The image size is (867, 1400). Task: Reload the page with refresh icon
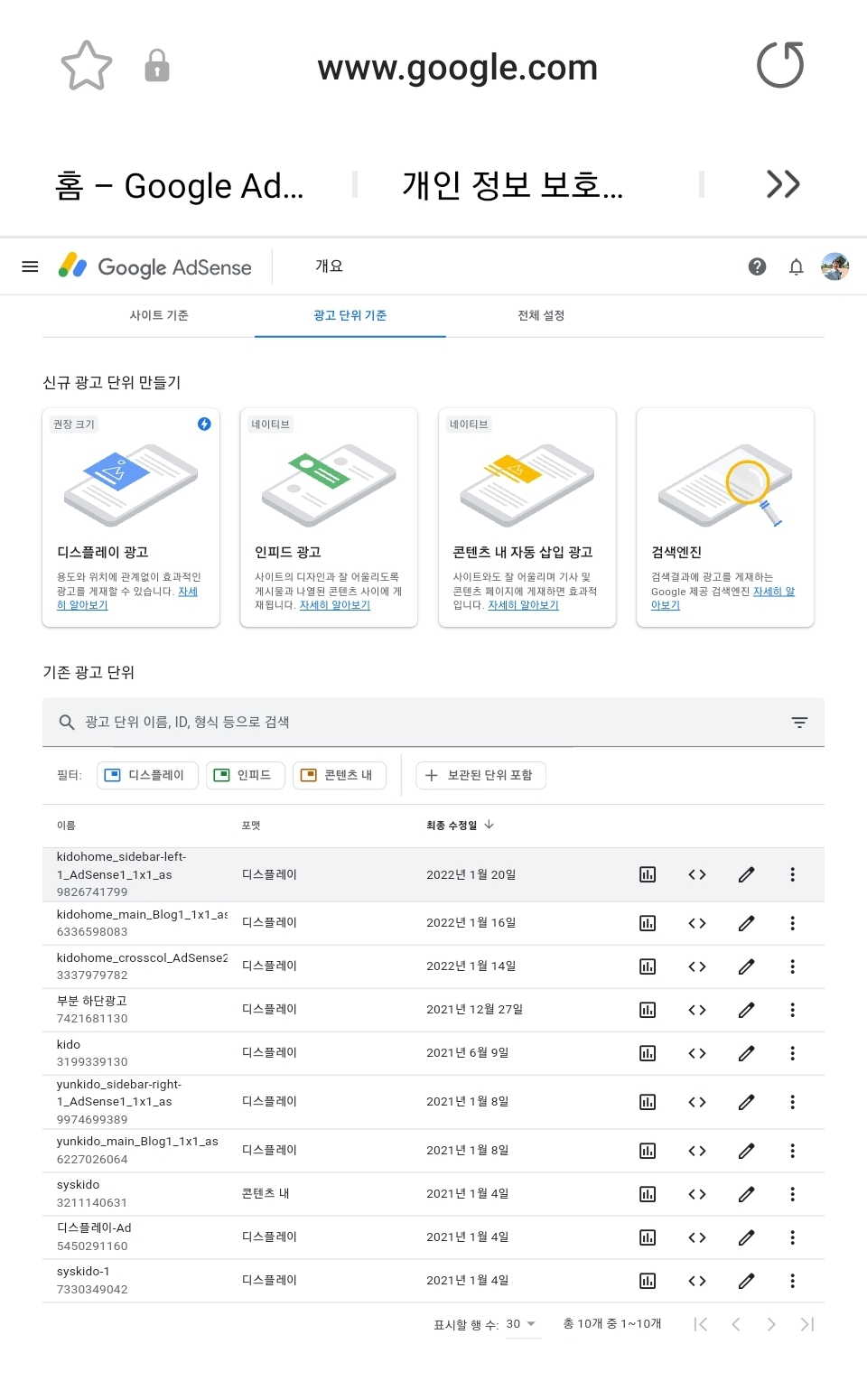tap(780, 65)
